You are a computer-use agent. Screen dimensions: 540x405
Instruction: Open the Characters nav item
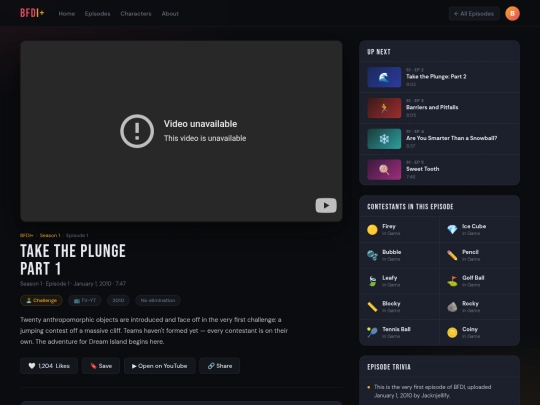point(136,14)
